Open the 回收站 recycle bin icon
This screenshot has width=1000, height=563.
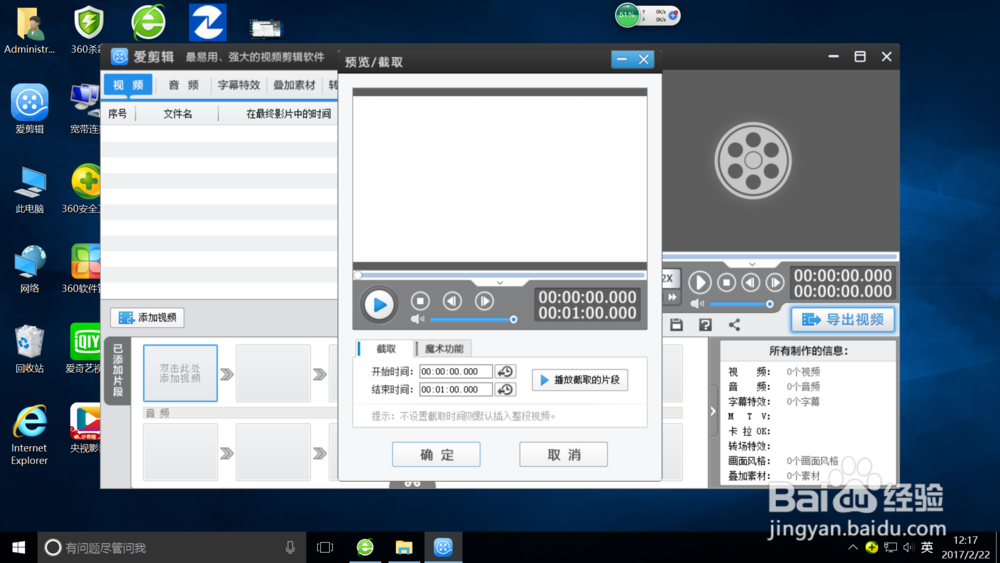click(x=29, y=349)
